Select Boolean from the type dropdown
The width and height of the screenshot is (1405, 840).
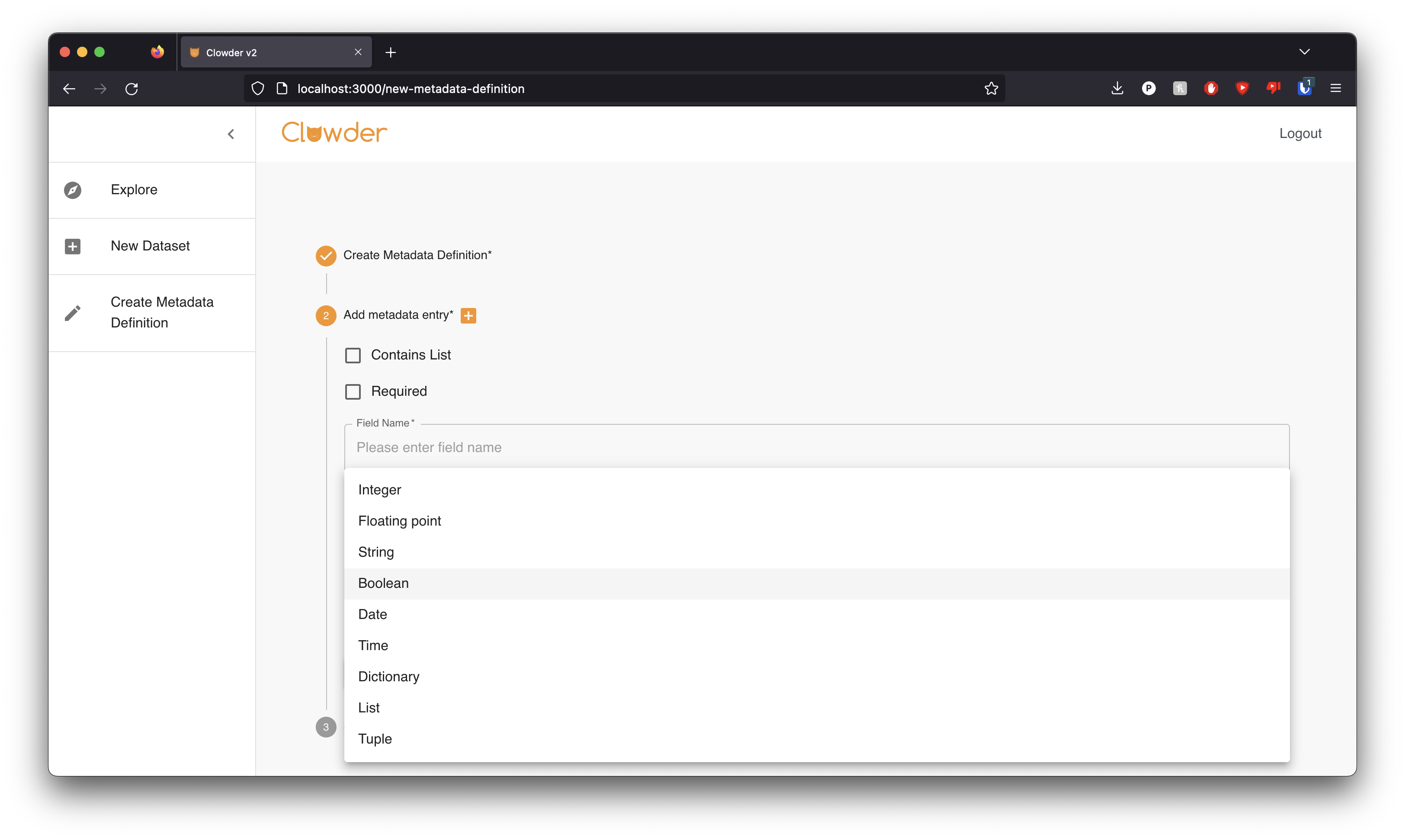(x=383, y=583)
